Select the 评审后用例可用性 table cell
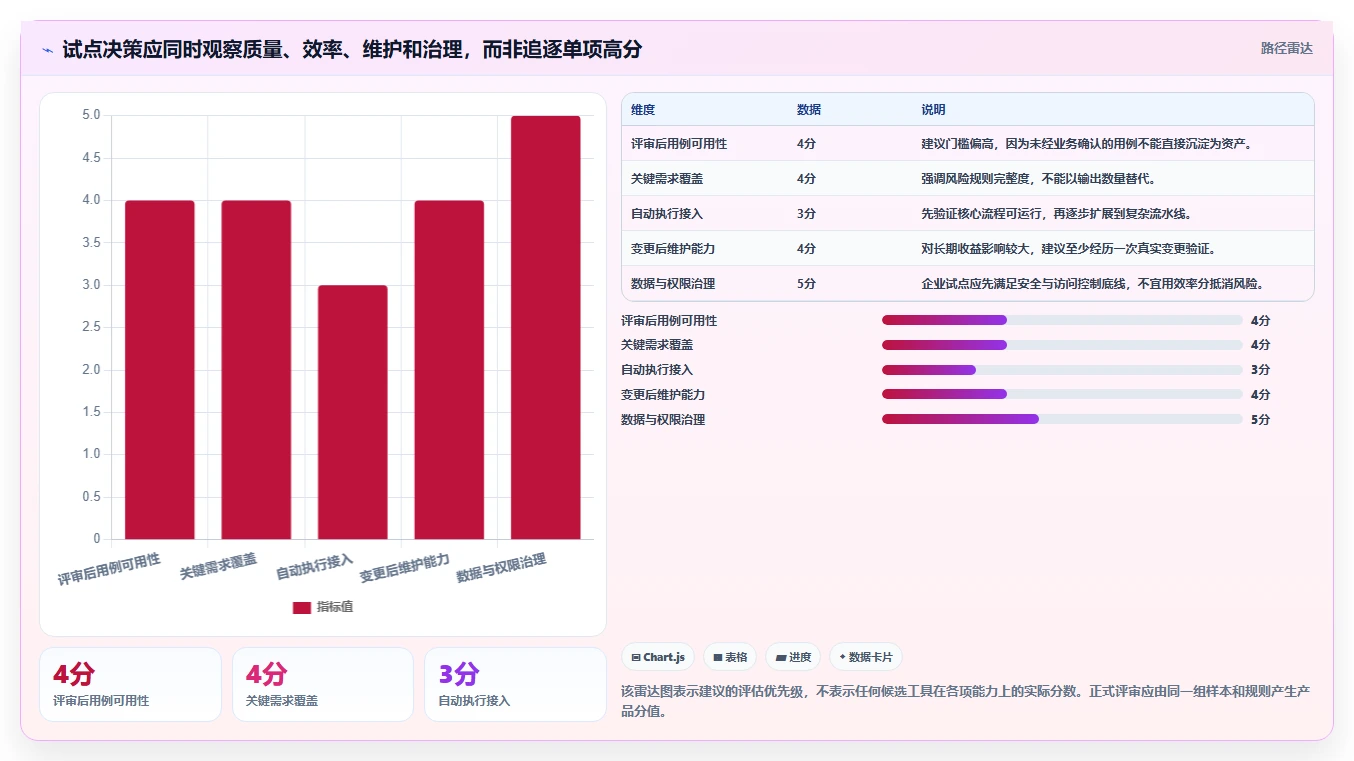Screen dimensions: 1354x761 679,144
